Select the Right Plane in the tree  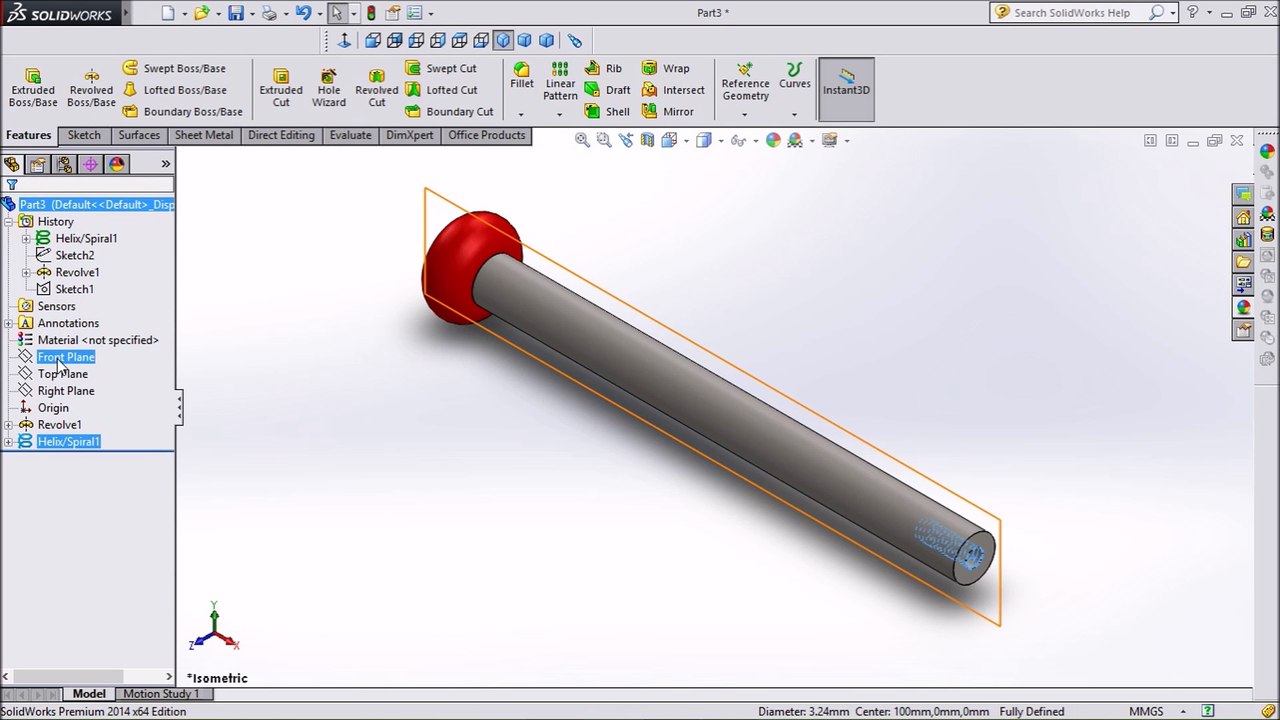[x=66, y=391]
